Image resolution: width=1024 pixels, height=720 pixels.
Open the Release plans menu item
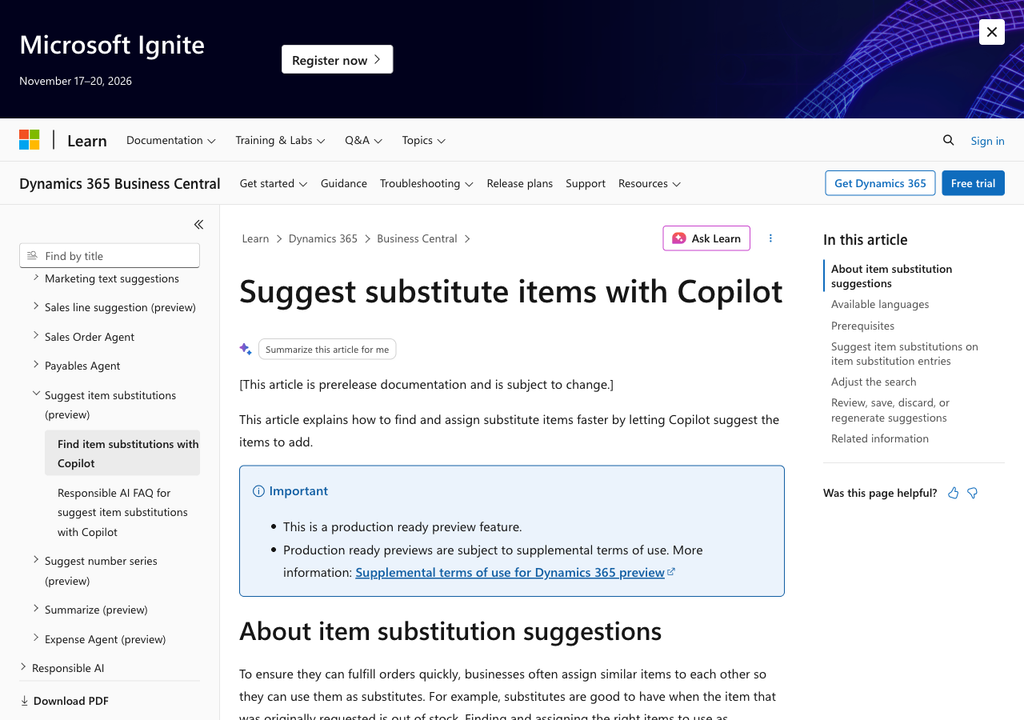(520, 184)
